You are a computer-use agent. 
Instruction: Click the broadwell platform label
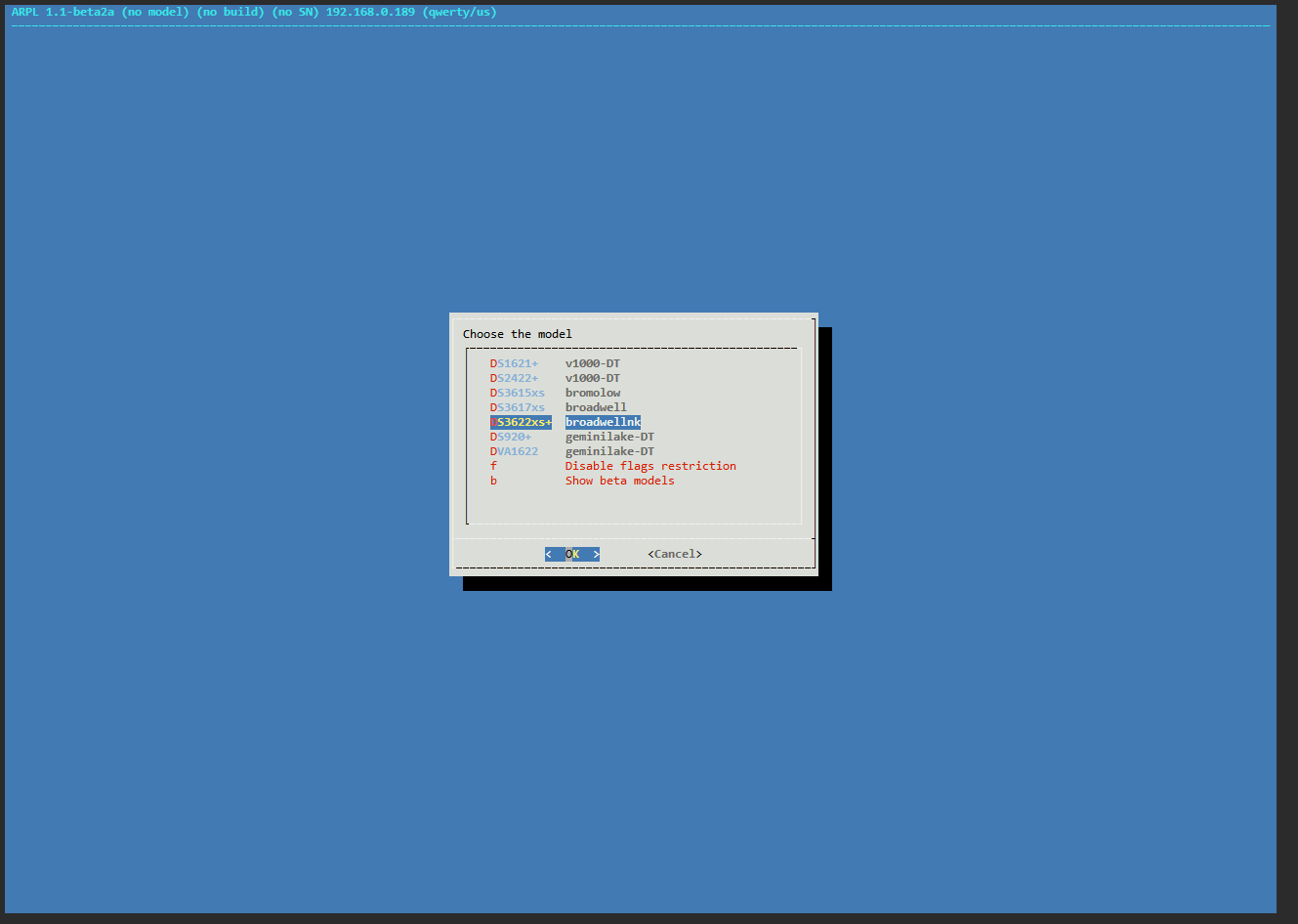coord(596,407)
